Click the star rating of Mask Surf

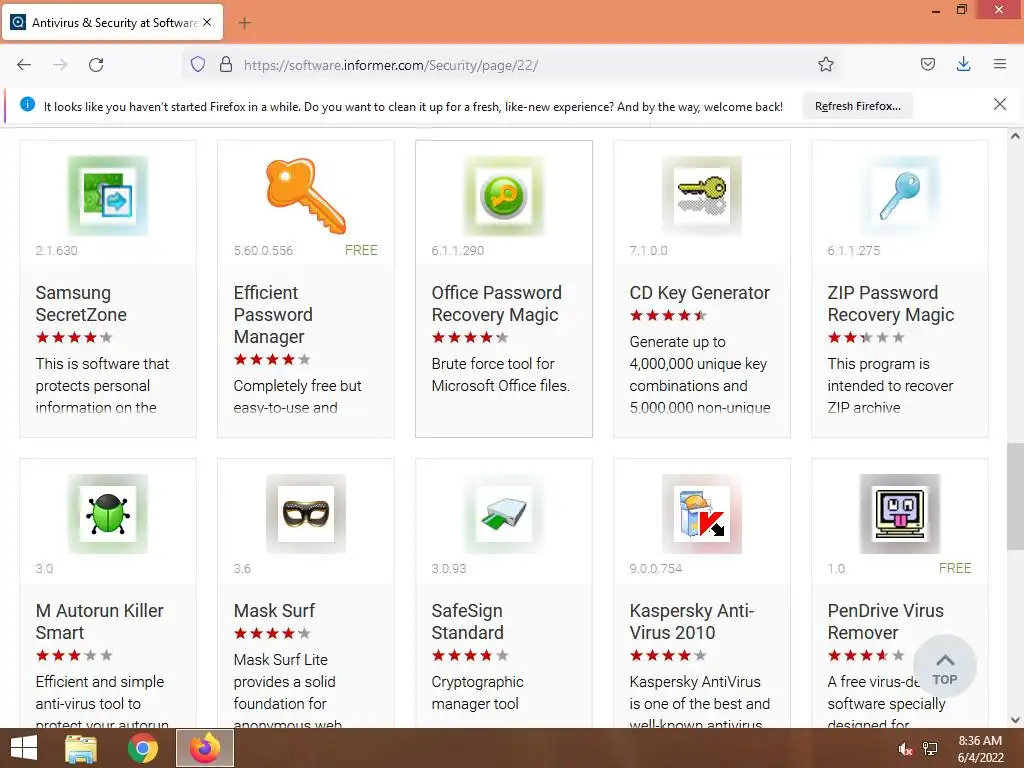pos(272,633)
